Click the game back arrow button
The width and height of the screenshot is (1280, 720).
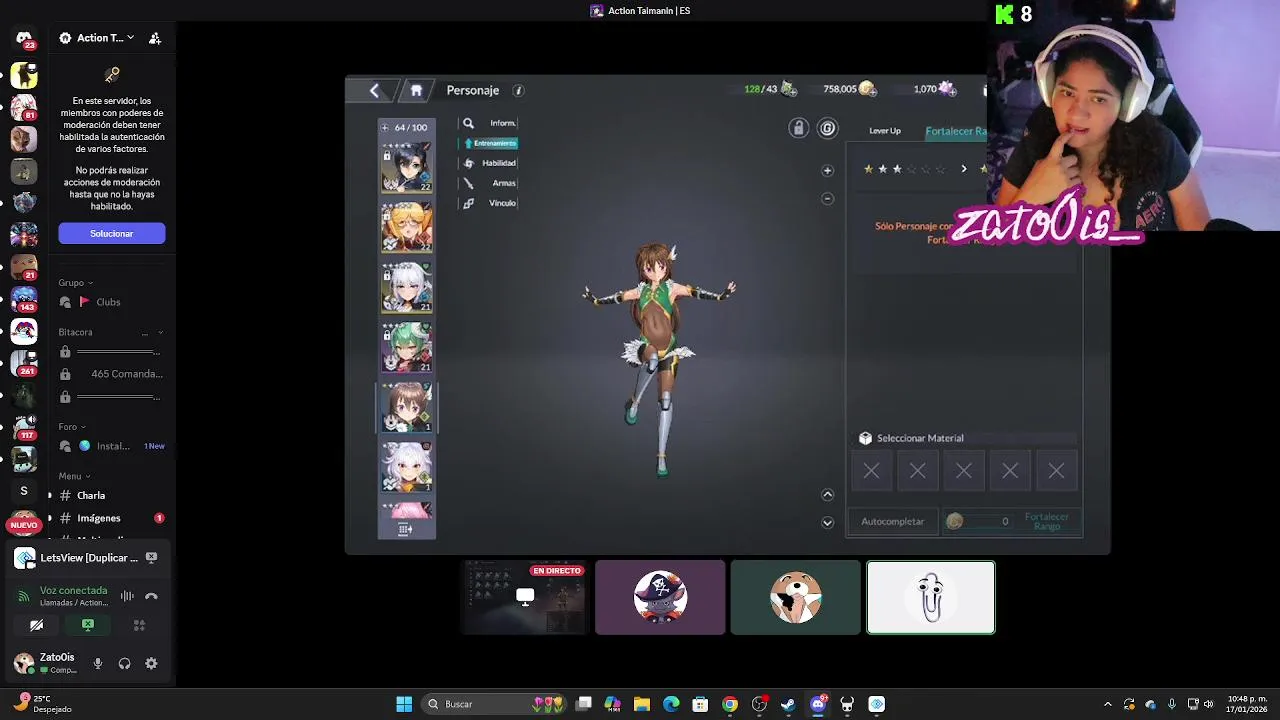[x=374, y=90]
